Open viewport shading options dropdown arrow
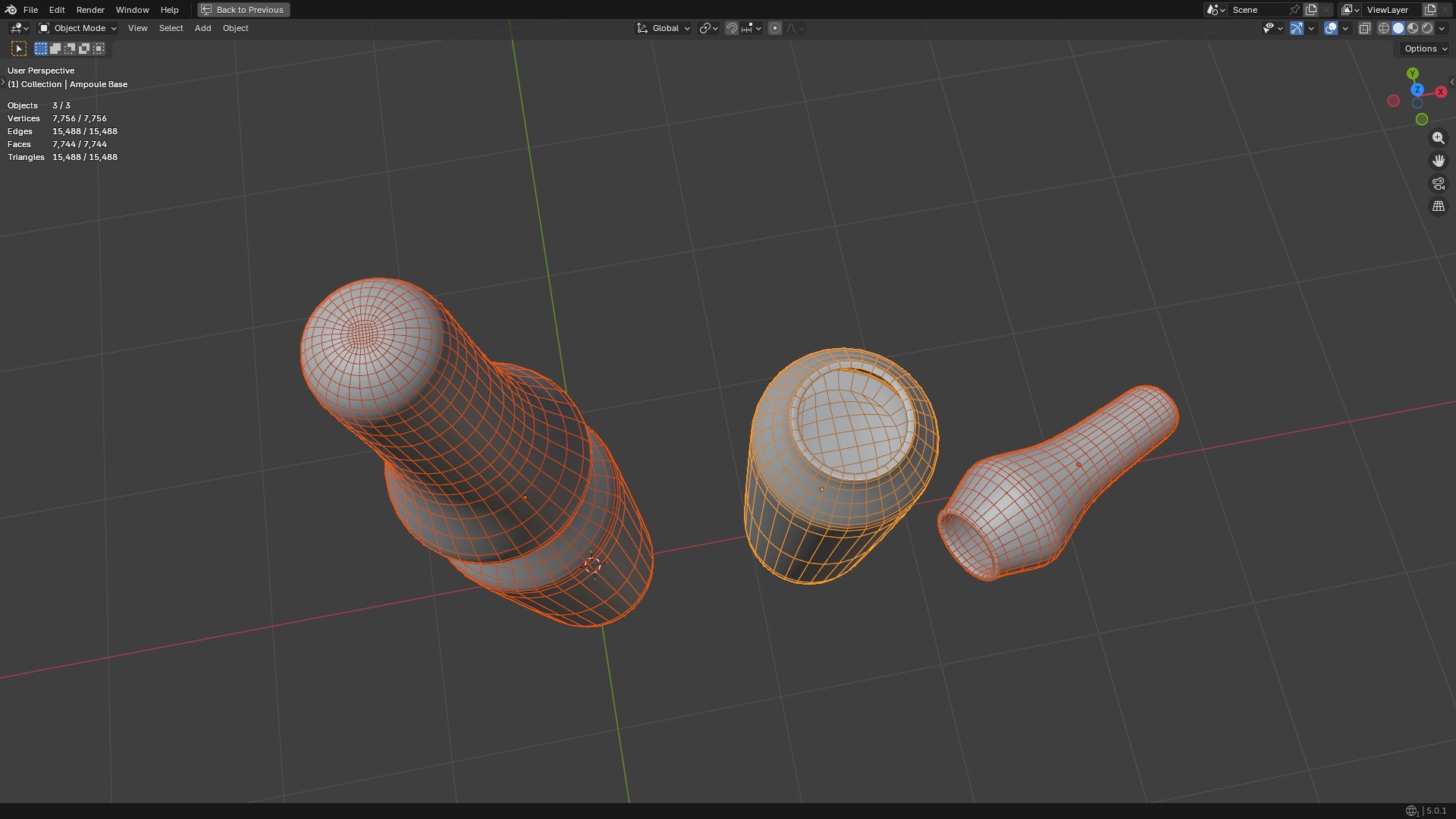The image size is (1456, 819). click(x=1442, y=28)
